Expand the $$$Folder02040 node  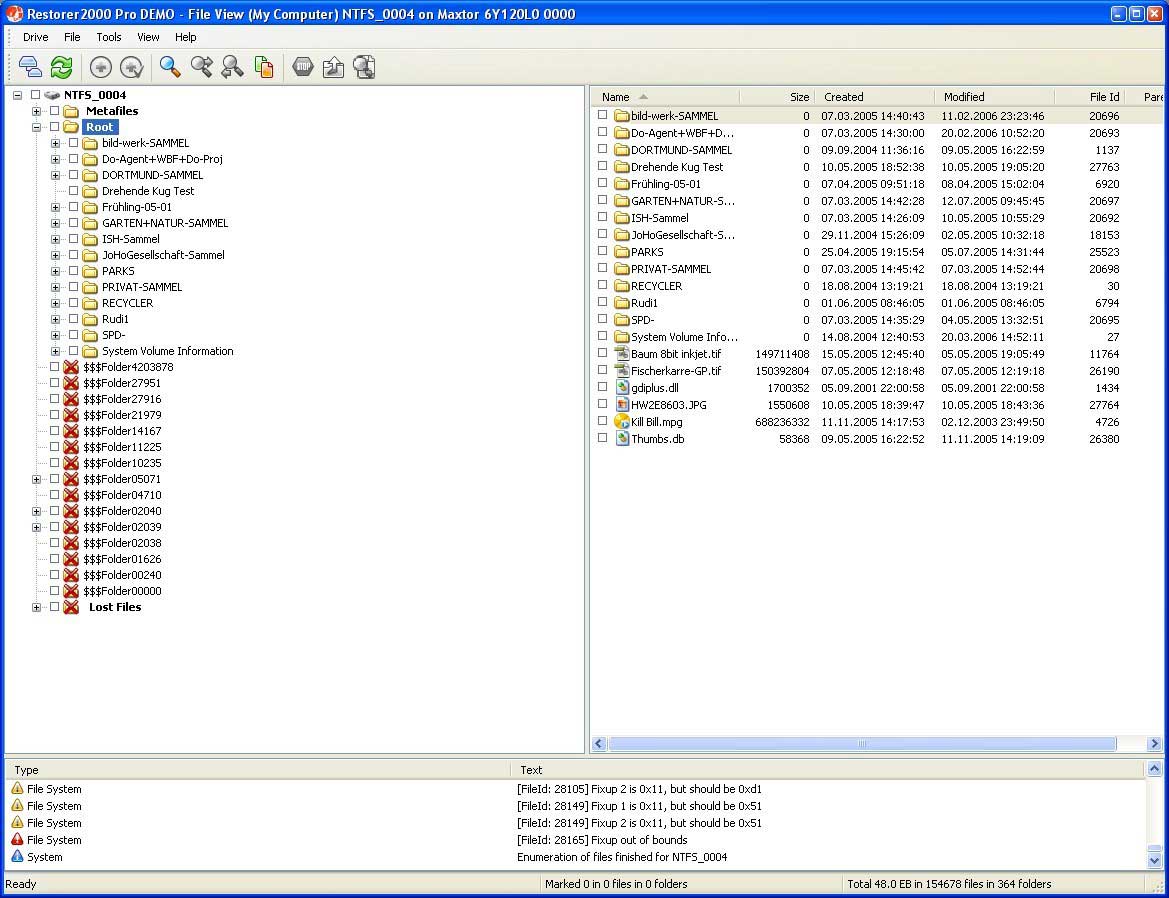click(36, 511)
